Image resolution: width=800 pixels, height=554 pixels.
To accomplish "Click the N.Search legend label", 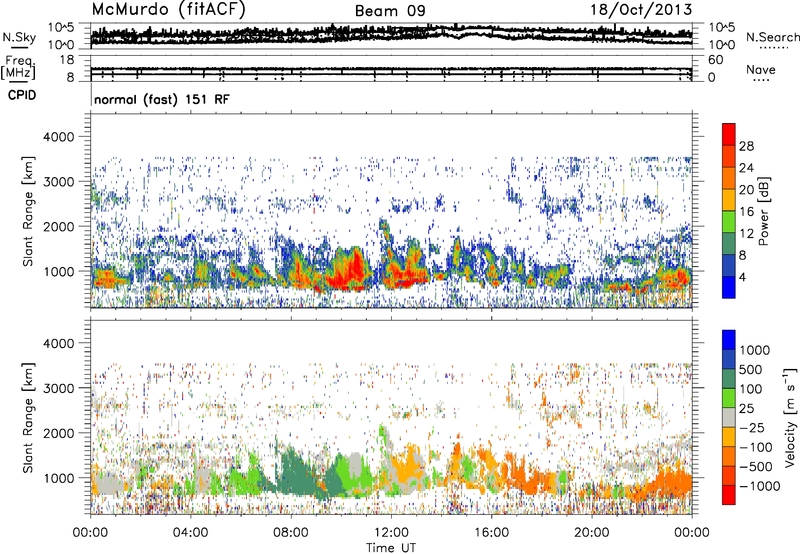I will 772,37.
